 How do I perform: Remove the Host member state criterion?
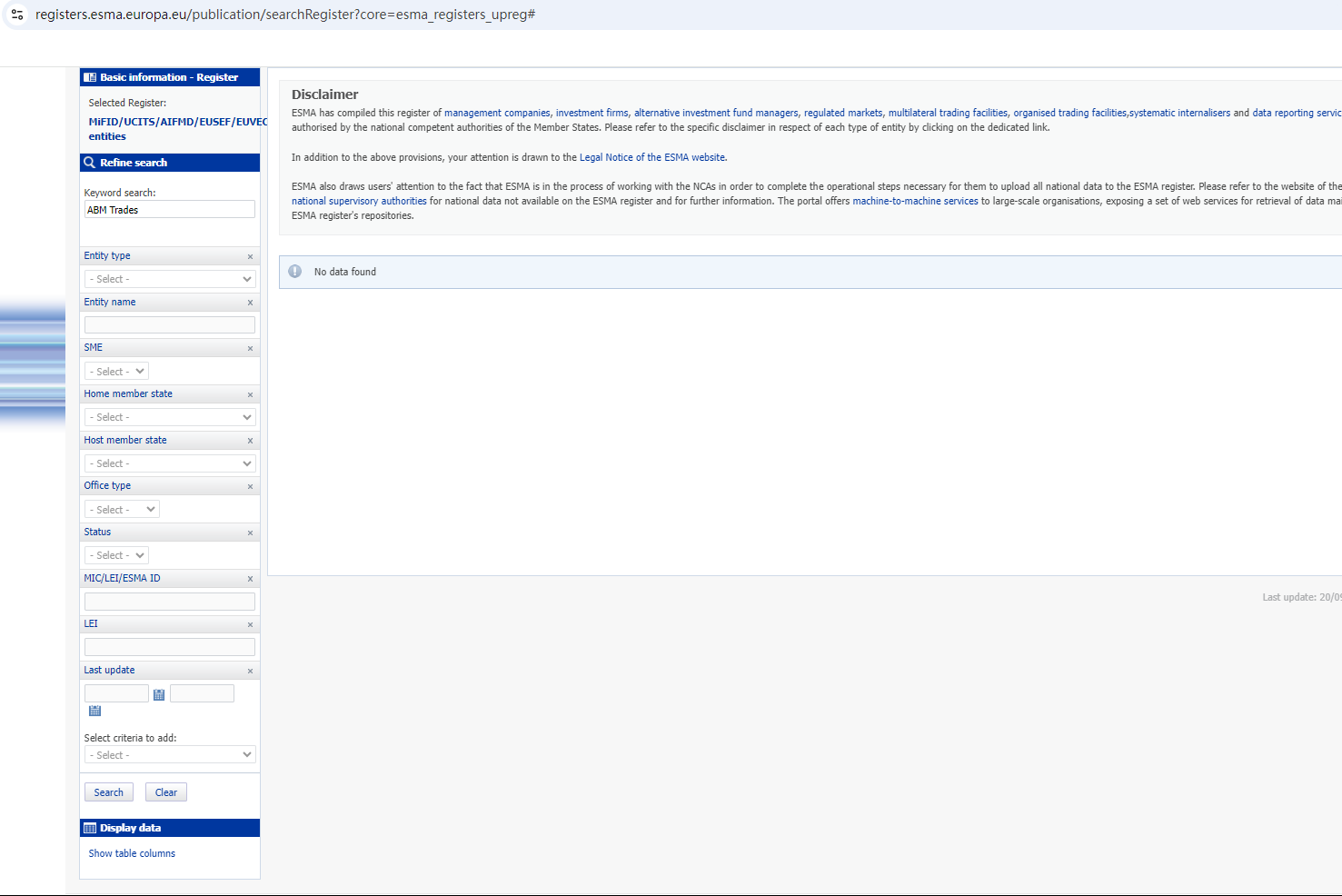tap(250, 441)
